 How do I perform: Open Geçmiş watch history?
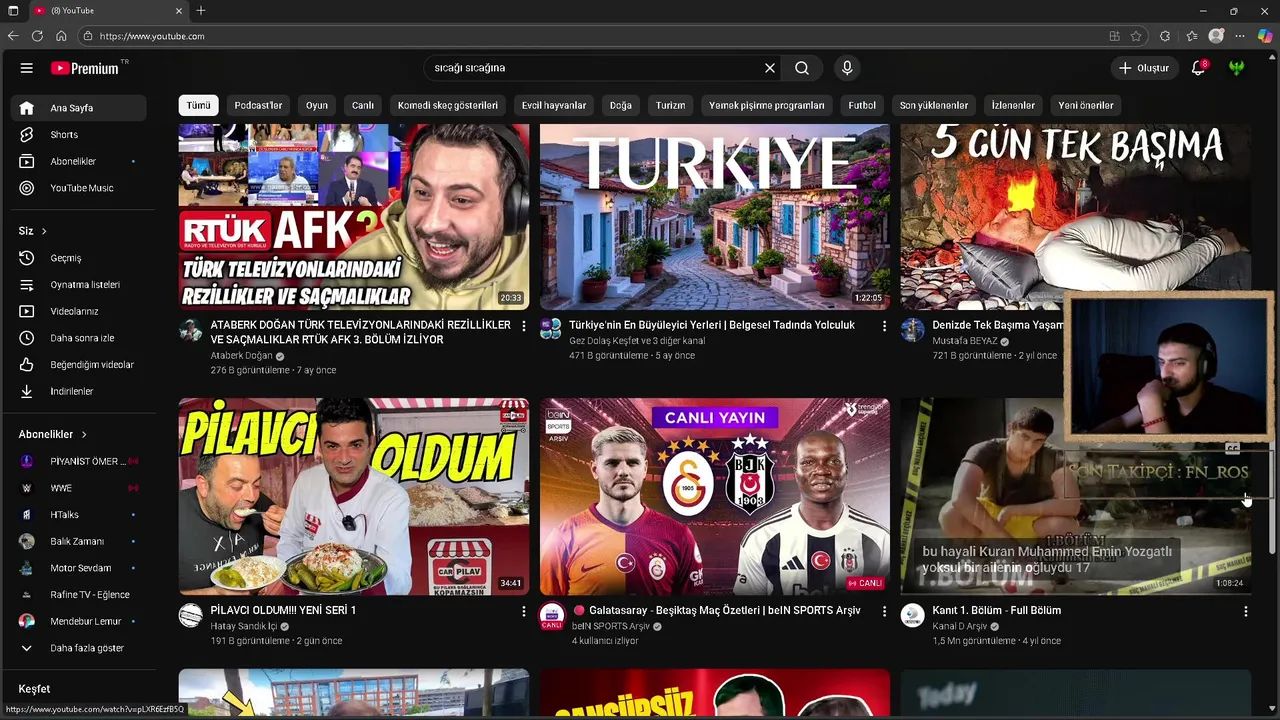coord(80,258)
